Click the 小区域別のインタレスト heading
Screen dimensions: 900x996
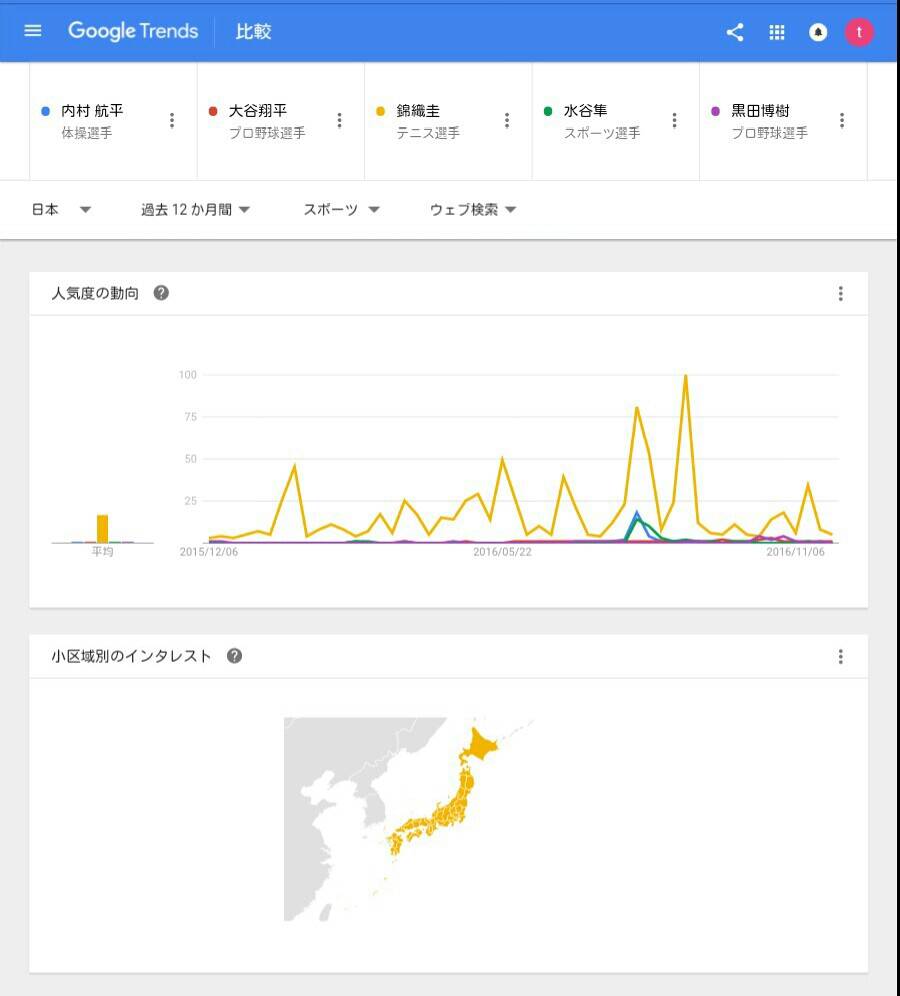pos(131,656)
